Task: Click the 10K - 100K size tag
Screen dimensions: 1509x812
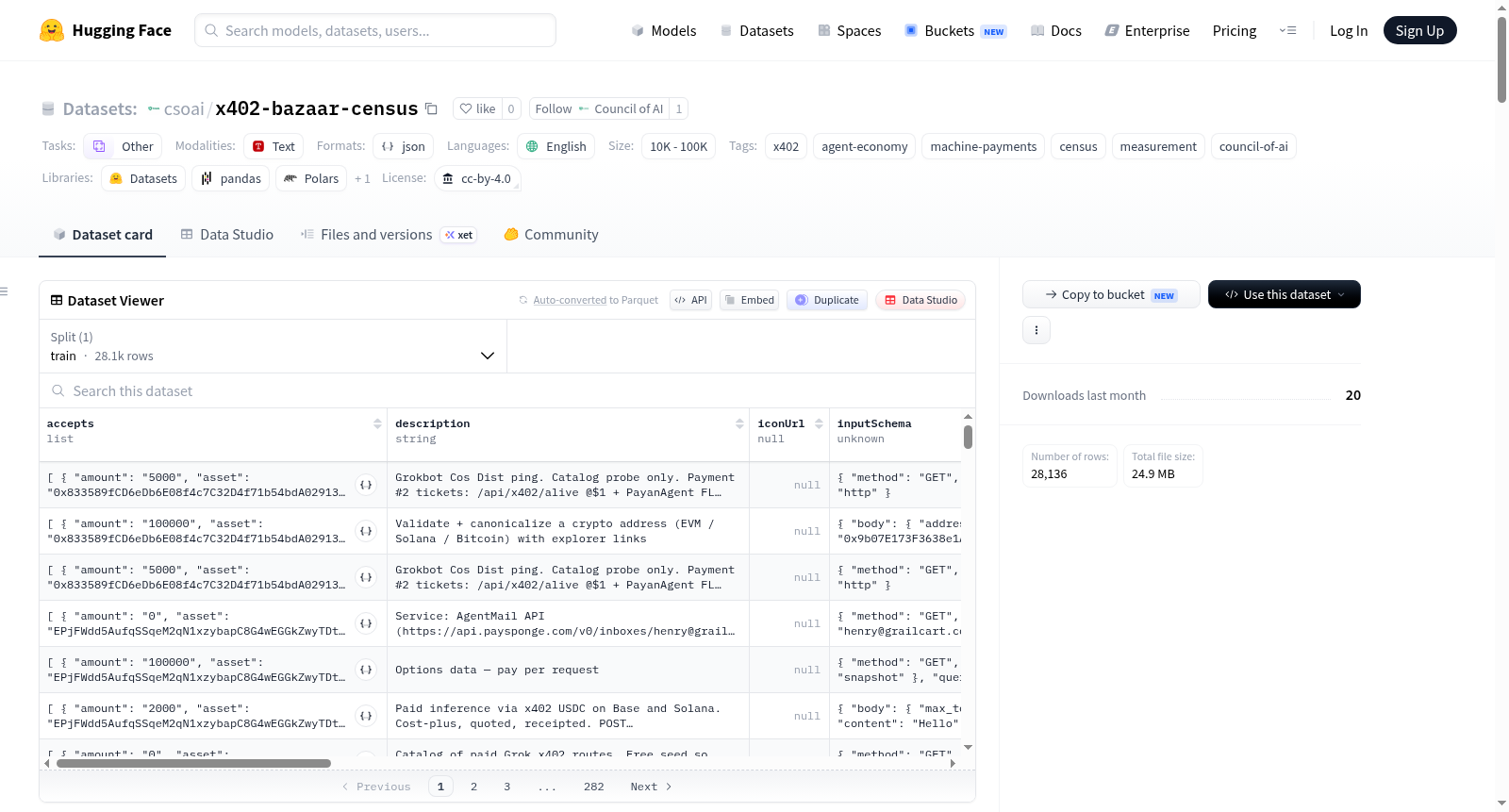Action: click(678, 146)
